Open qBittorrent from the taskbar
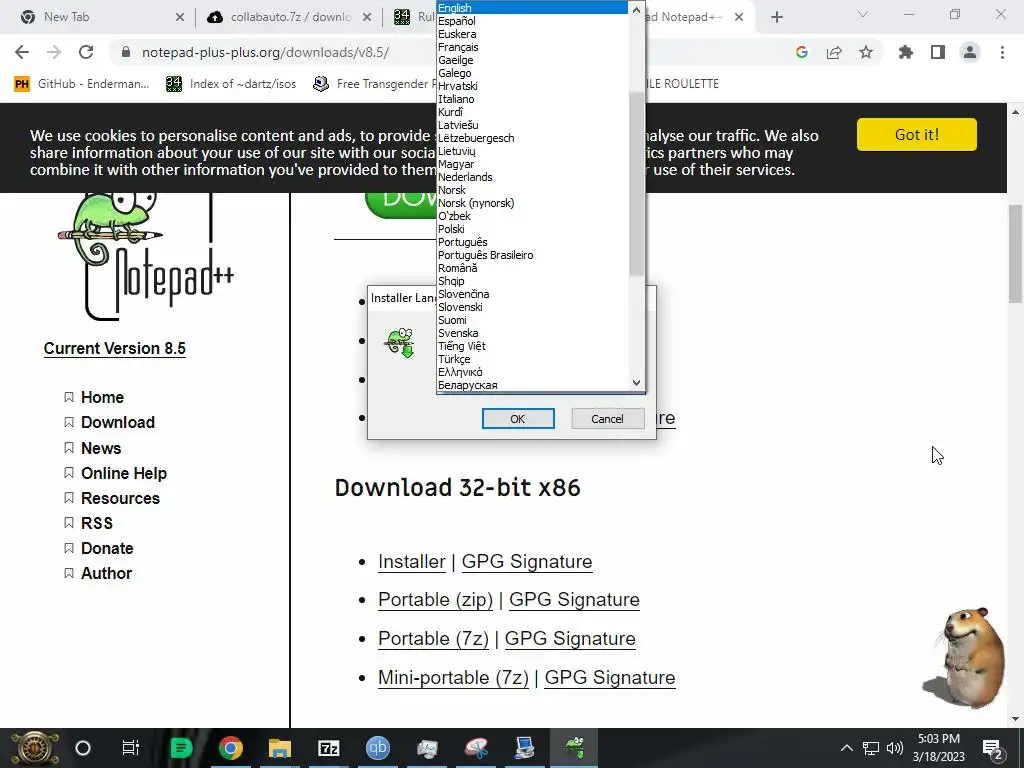The width and height of the screenshot is (1024, 768). [377, 748]
